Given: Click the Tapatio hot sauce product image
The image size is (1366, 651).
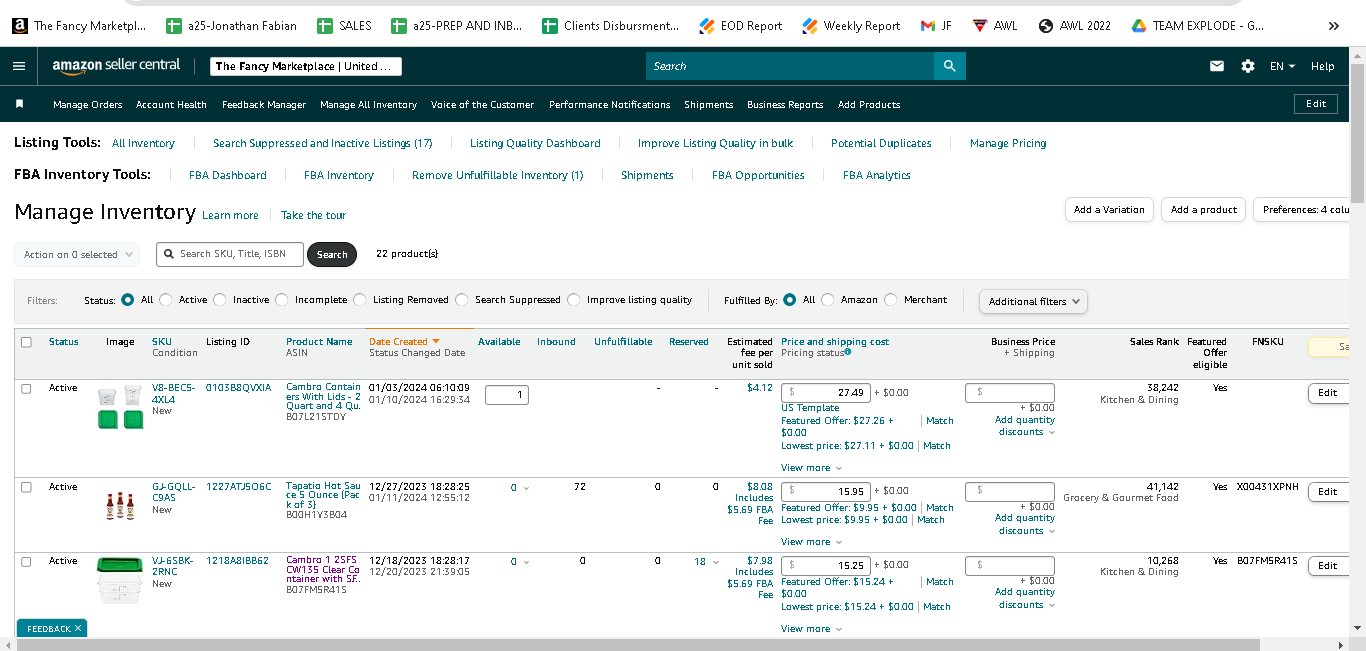Looking at the screenshot, I should click(x=120, y=505).
